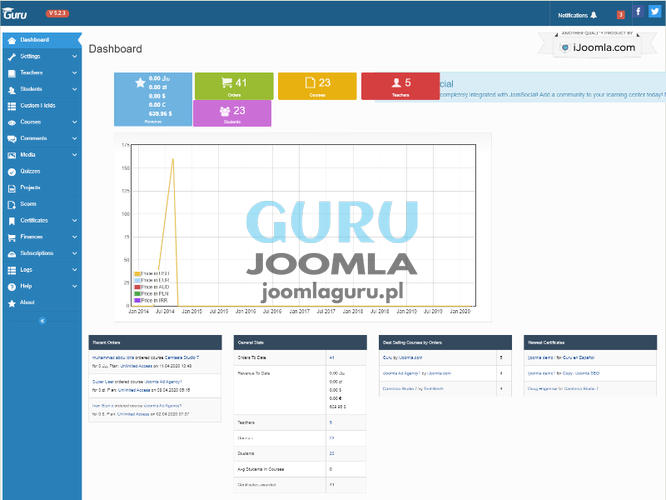Screen dimensions: 666x500
Task: Open Guru by iJoomla.com best-selling course
Action: (x=402, y=358)
